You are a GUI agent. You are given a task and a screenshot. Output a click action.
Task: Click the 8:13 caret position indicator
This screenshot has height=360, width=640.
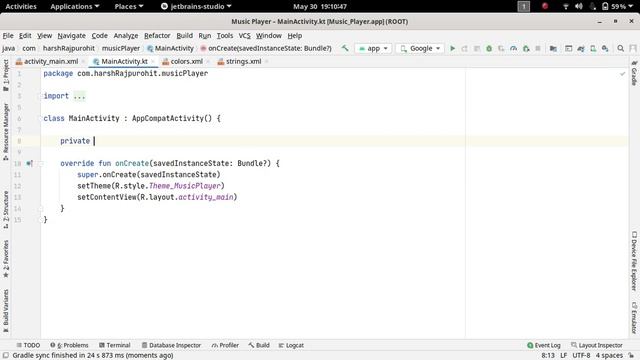pyautogui.click(x=548, y=356)
